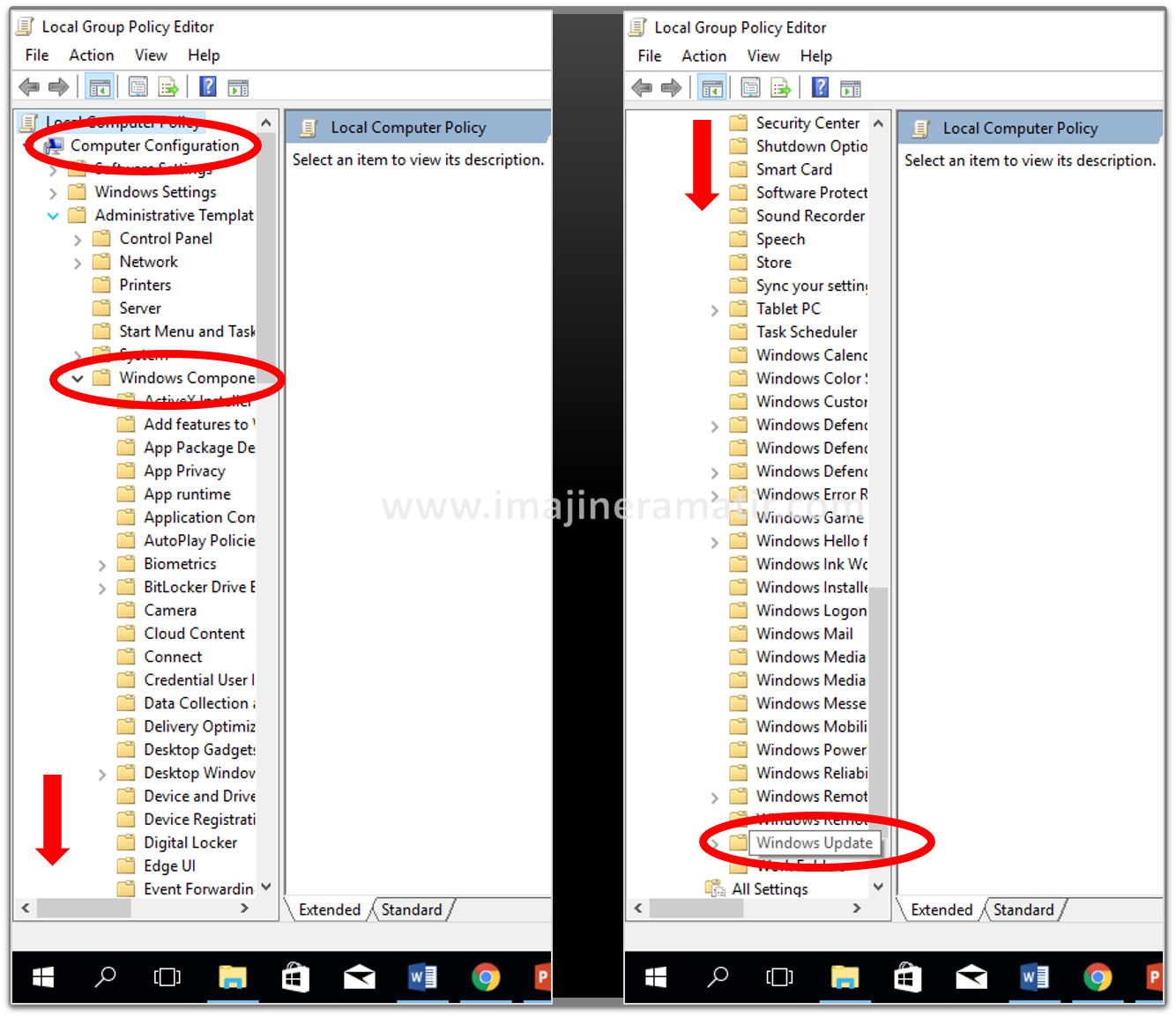Toggle console tree icon in right window toolbar
This screenshot has height=1017, width=1176.
(711, 88)
